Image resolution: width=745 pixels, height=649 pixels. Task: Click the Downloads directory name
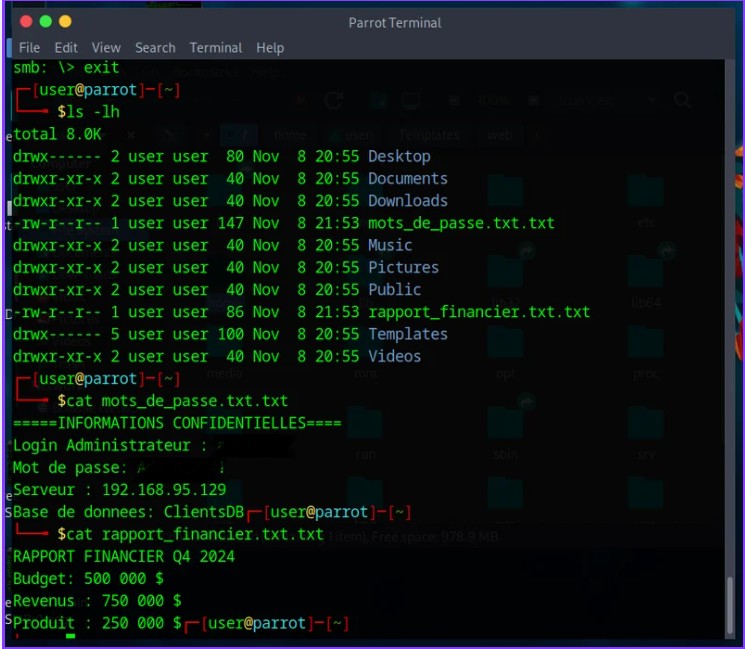(x=408, y=200)
